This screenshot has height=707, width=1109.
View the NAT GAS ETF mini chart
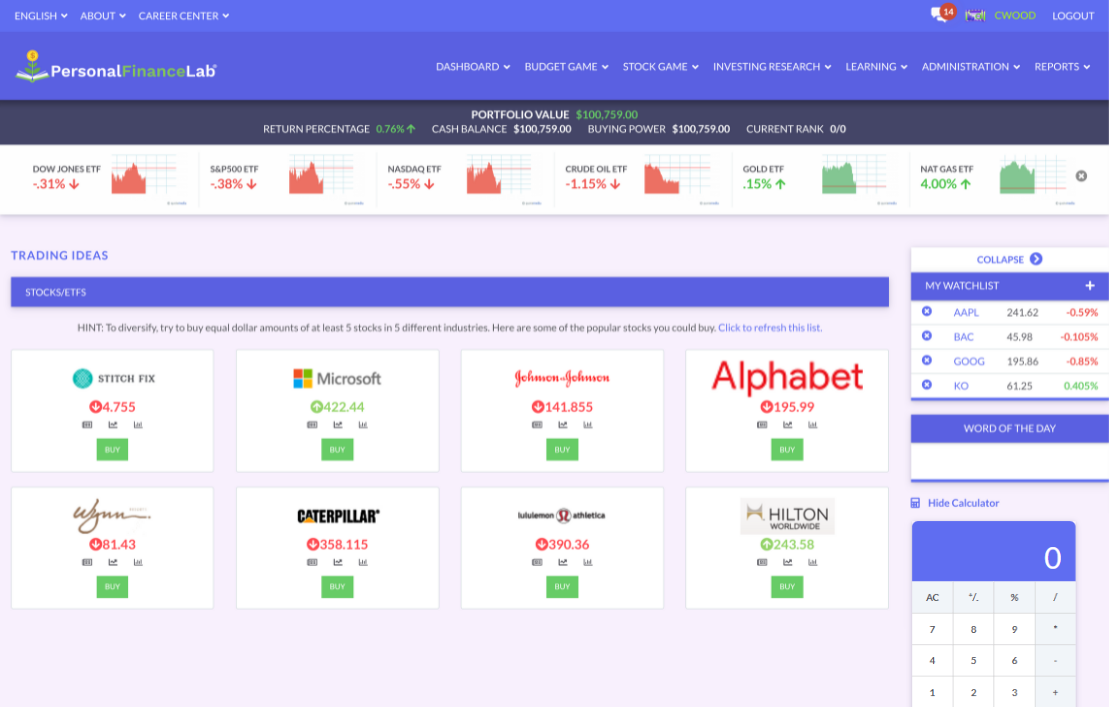coord(1033,175)
